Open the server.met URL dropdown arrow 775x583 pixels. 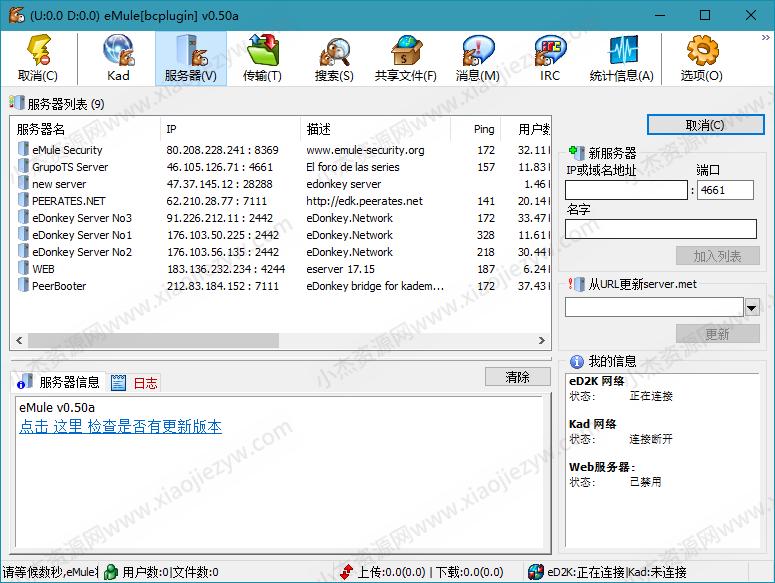752,307
